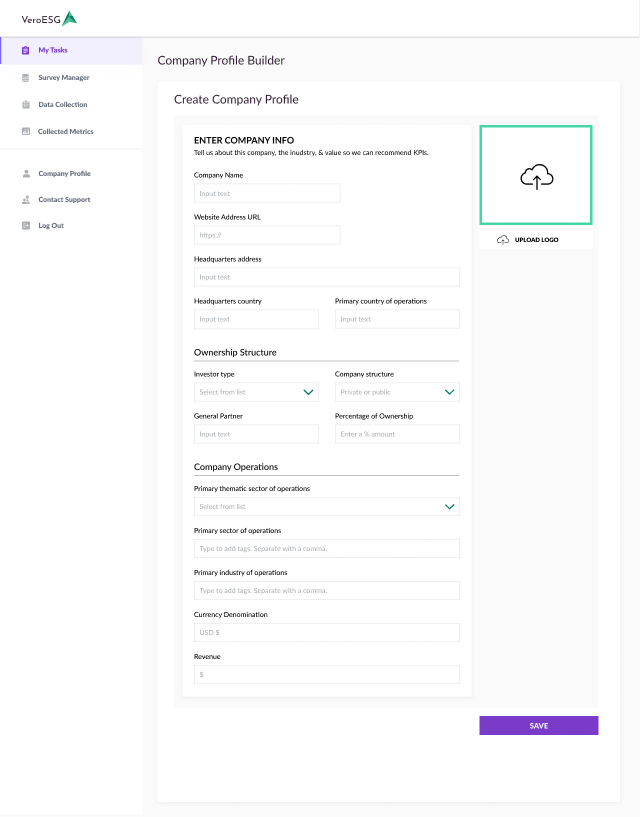Go to Collected Metrics menu item

pos(65,132)
